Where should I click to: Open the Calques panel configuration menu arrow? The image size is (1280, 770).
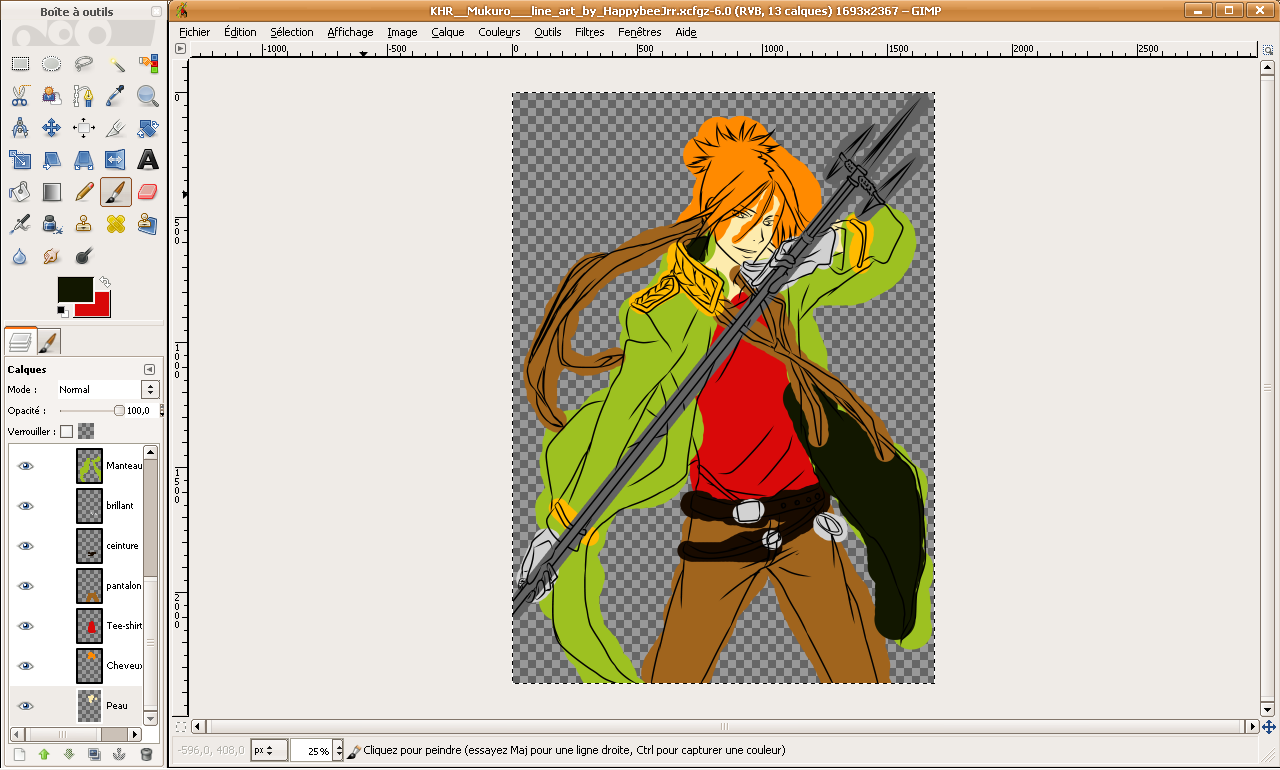(x=149, y=369)
